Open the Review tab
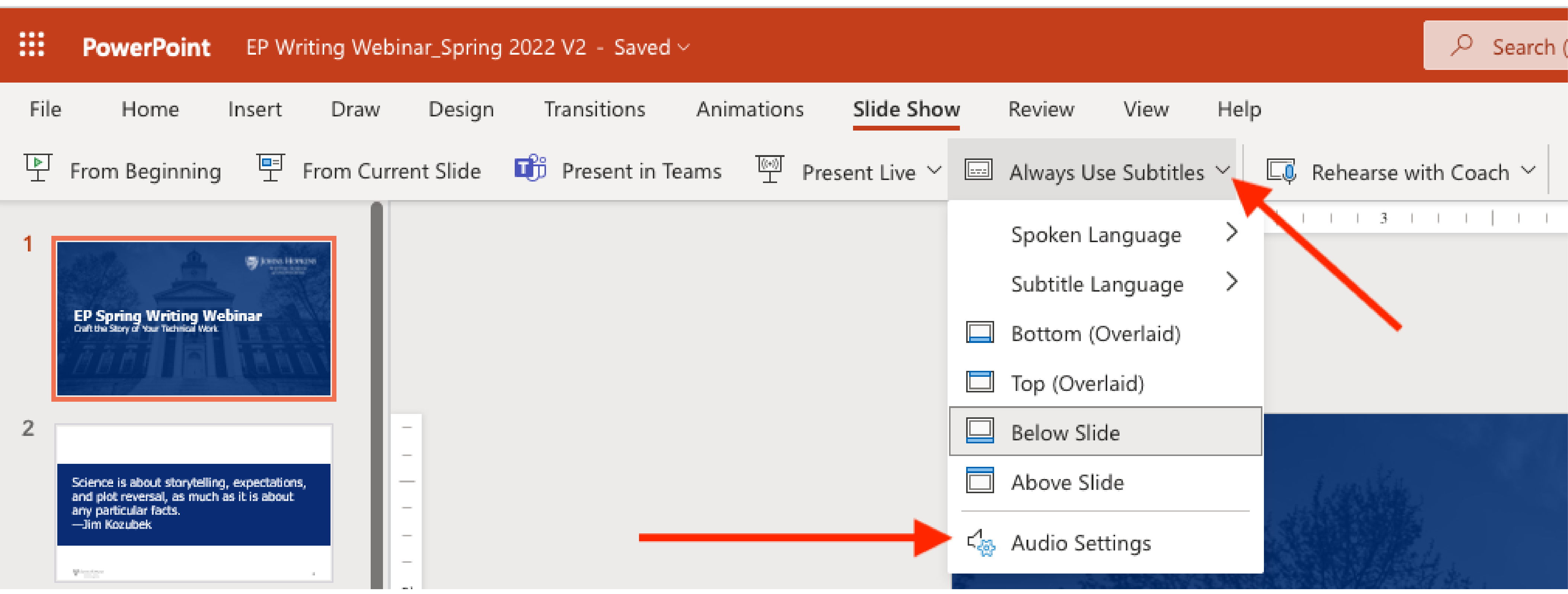This screenshot has height=594, width=1568. (x=1041, y=109)
